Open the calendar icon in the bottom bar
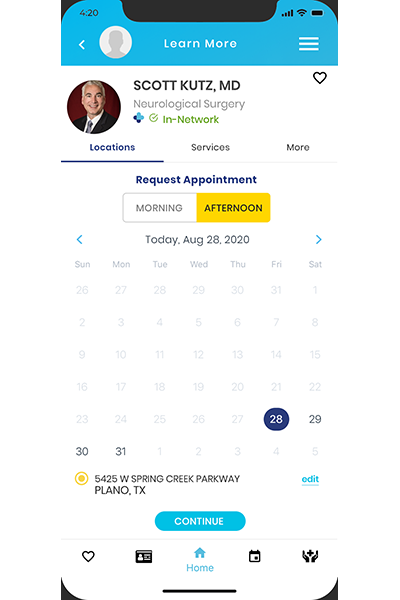This screenshot has width=400, height=600. pyautogui.click(x=255, y=556)
